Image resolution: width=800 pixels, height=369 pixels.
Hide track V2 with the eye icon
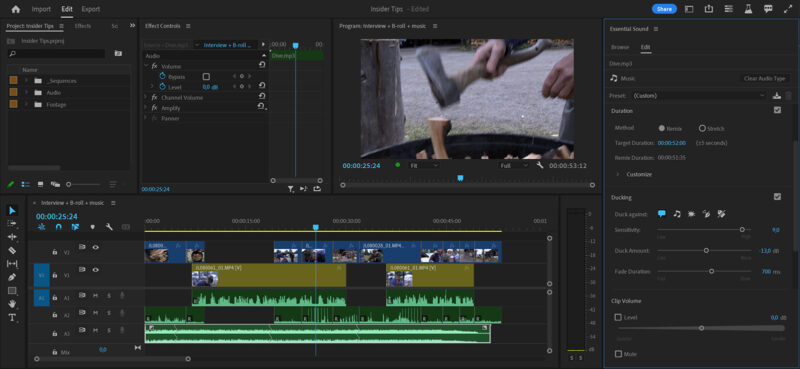point(95,247)
